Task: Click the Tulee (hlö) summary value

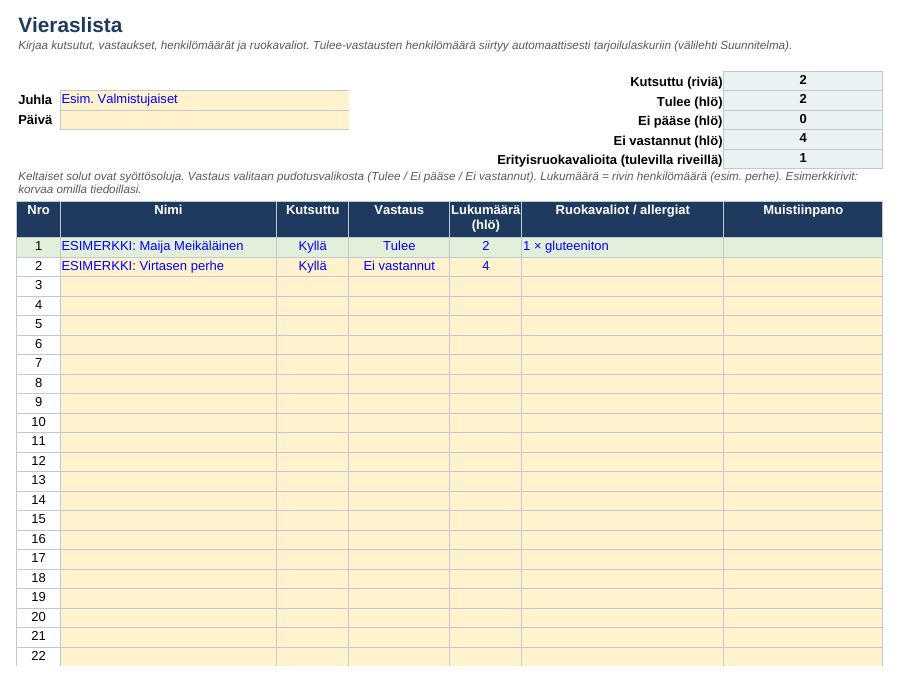Action: [803, 100]
